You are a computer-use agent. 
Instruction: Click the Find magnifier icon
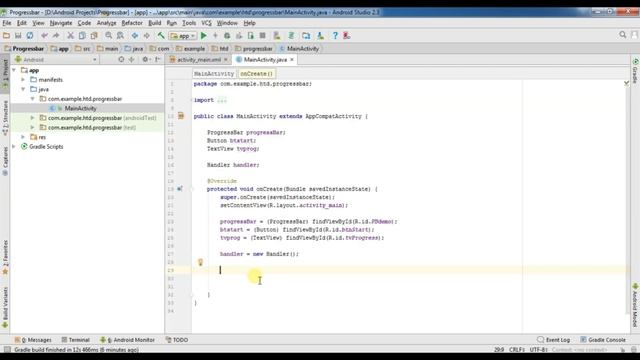coord(109,36)
